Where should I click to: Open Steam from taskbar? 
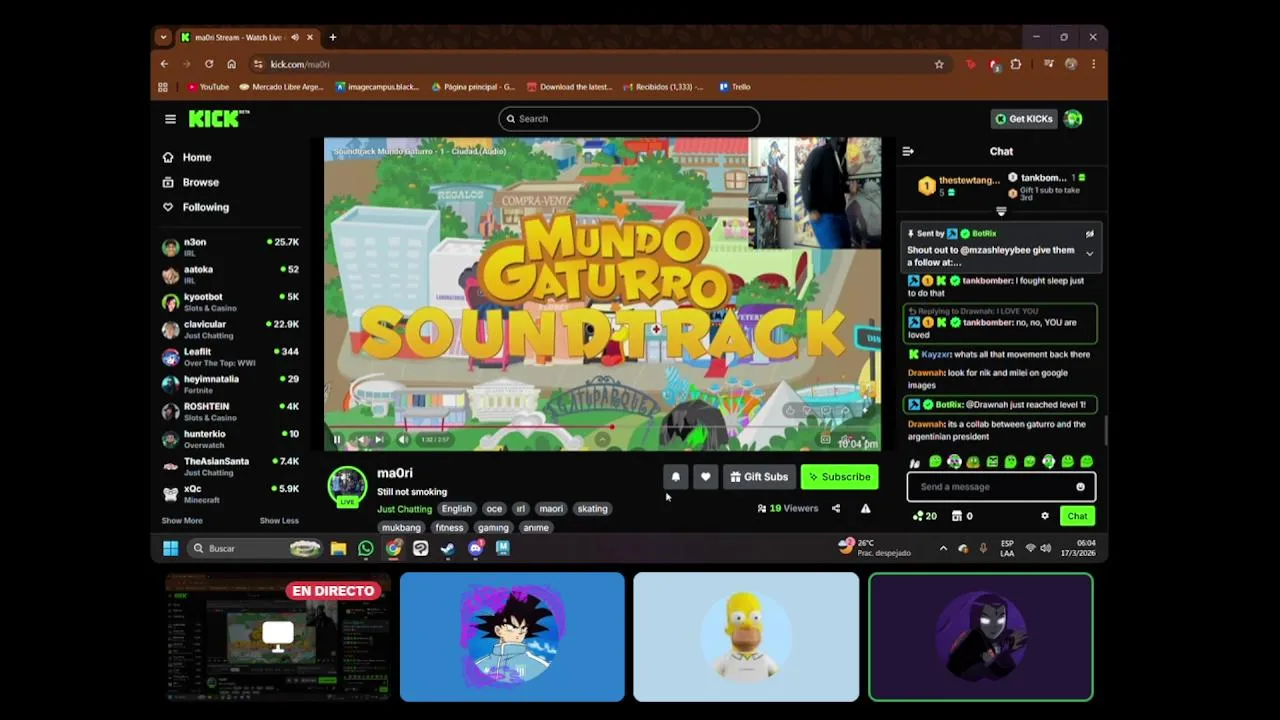pyautogui.click(x=447, y=548)
